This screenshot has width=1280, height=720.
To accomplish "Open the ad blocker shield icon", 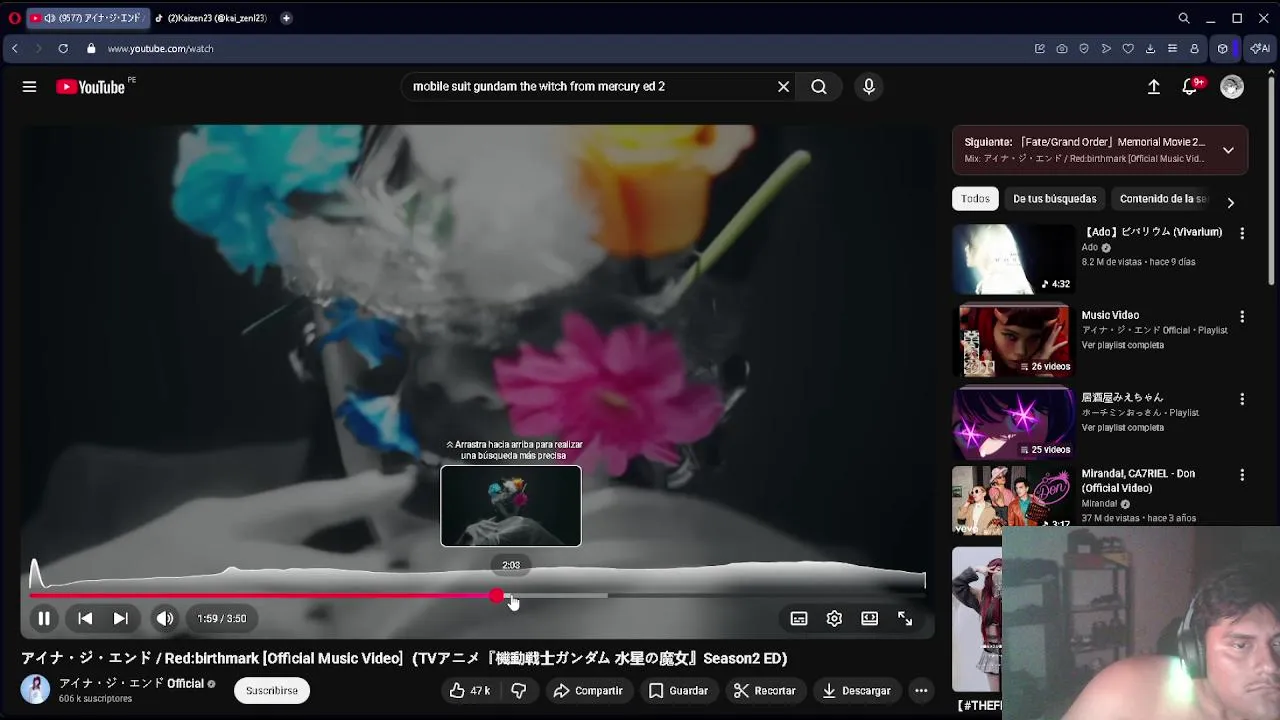I will tap(1084, 48).
